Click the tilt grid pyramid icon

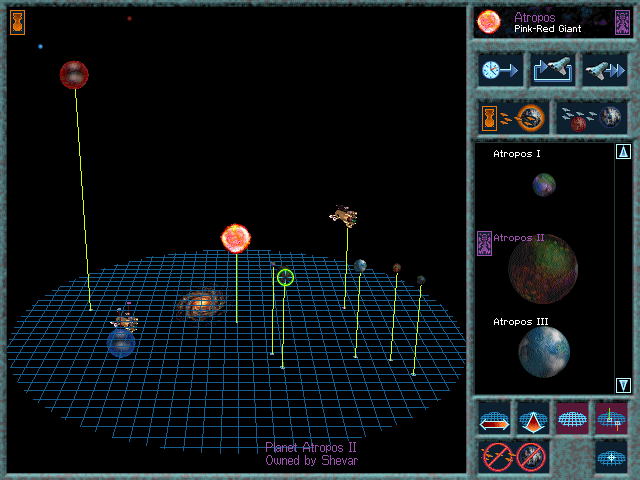point(533,418)
